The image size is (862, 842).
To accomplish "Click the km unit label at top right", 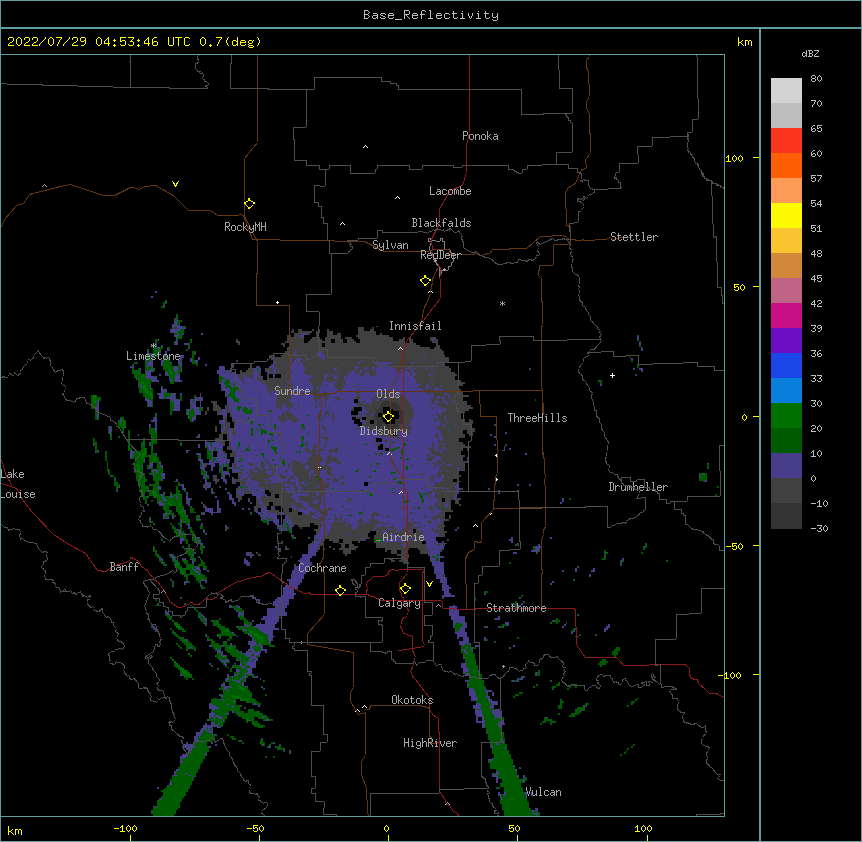I will (x=745, y=42).
